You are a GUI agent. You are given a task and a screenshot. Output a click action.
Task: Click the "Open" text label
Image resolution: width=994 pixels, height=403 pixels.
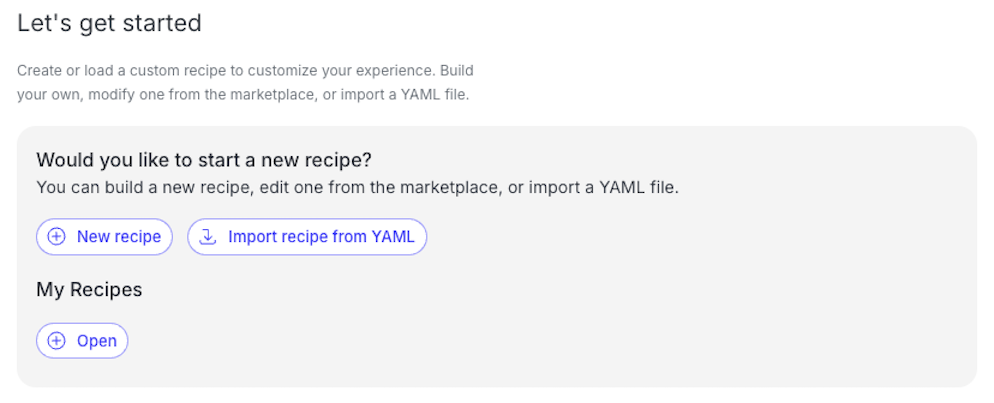[x=97, y=341]
